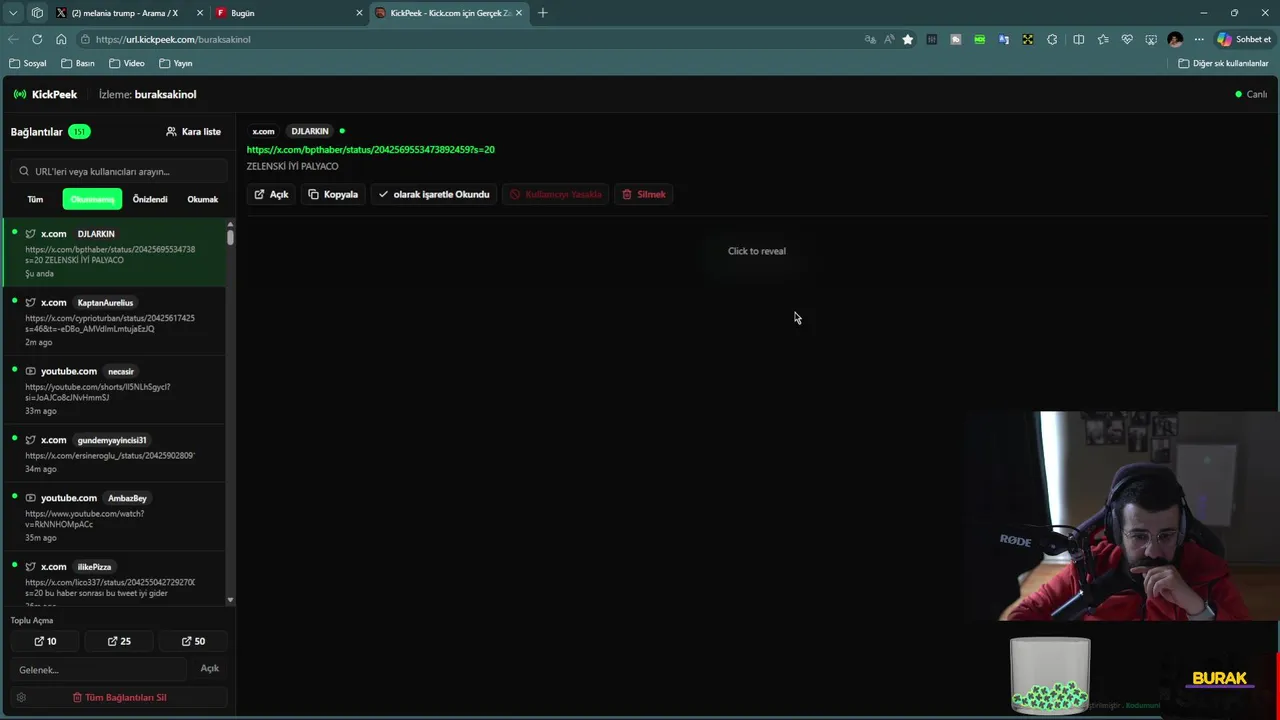
Task: Switch to the Bugün browser tab
Action: tap(290, 13)
